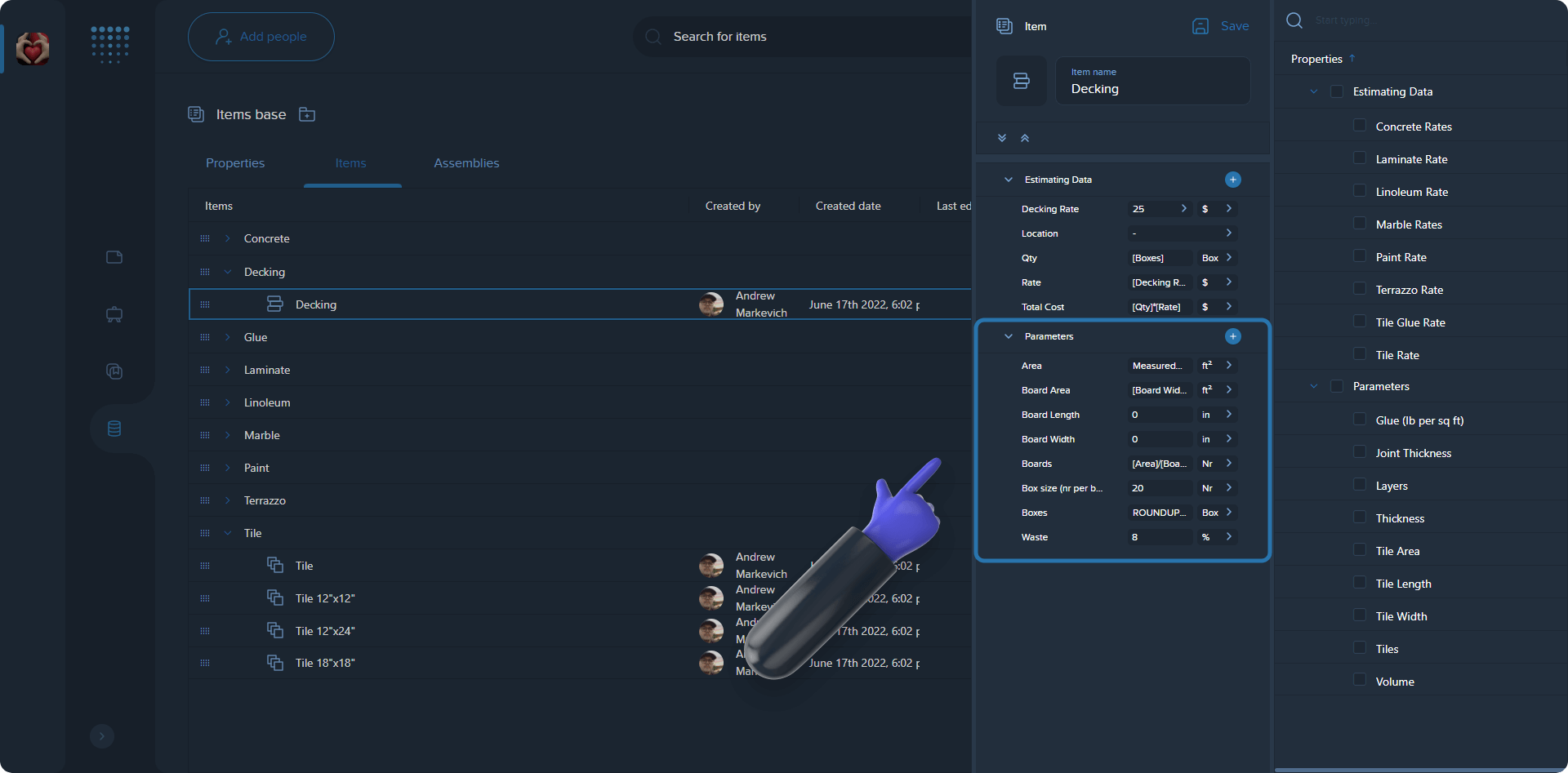Expand the Glue item row

click(227, 337)
